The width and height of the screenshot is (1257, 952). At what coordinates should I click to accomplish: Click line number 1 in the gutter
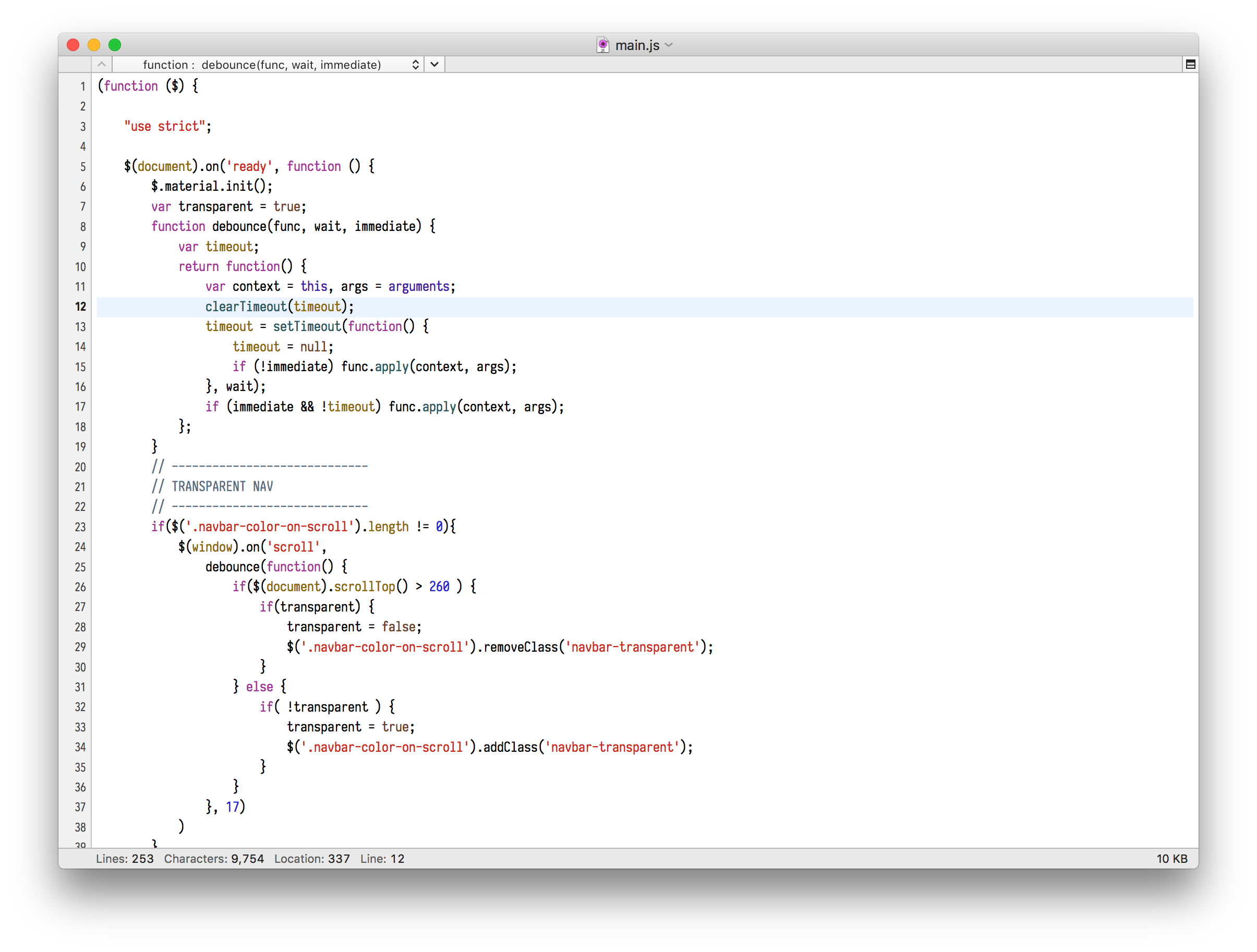pos(82,87)
